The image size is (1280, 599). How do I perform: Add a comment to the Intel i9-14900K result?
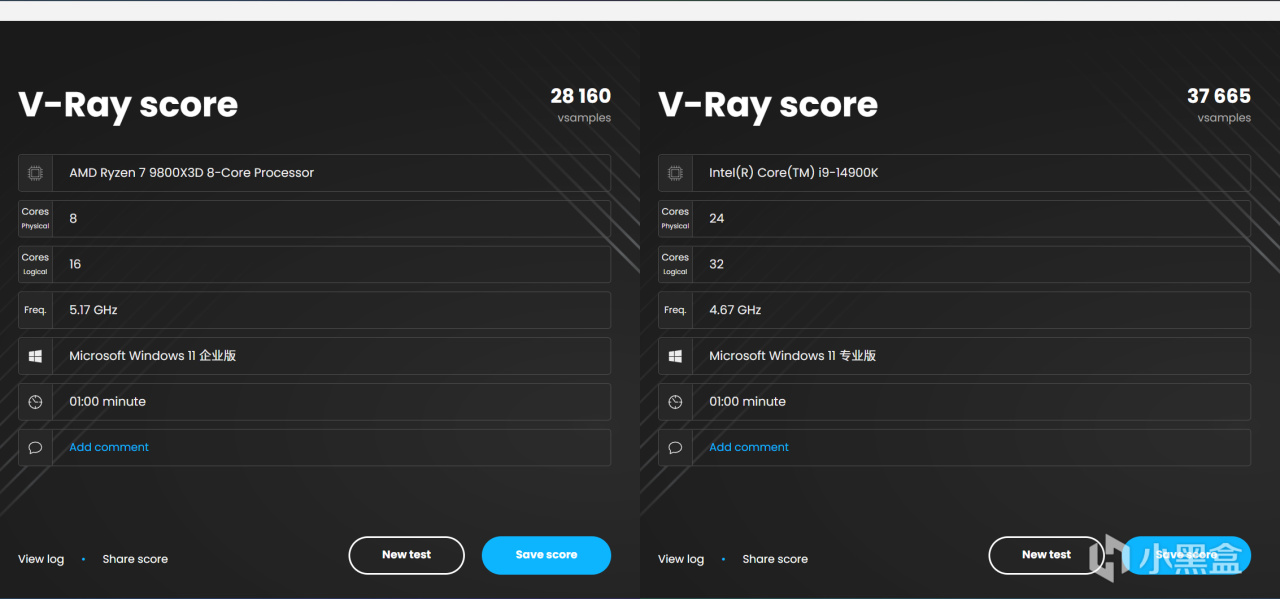point(749,447)
